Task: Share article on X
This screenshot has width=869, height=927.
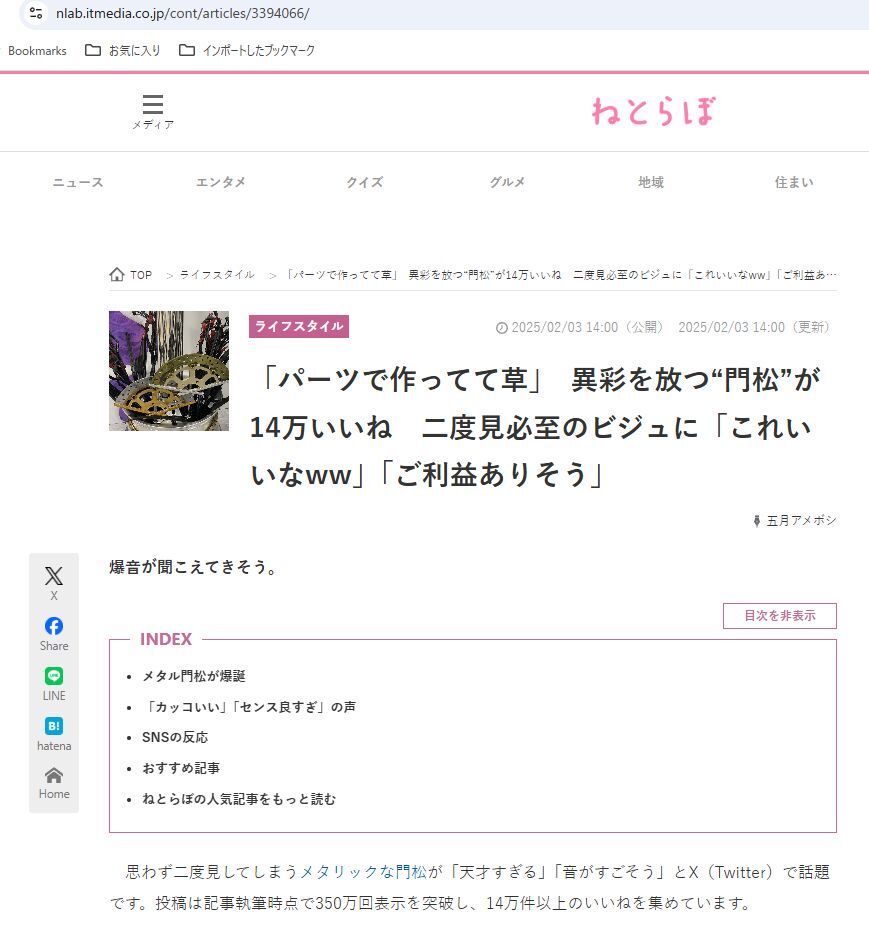Action: point(54,582)
